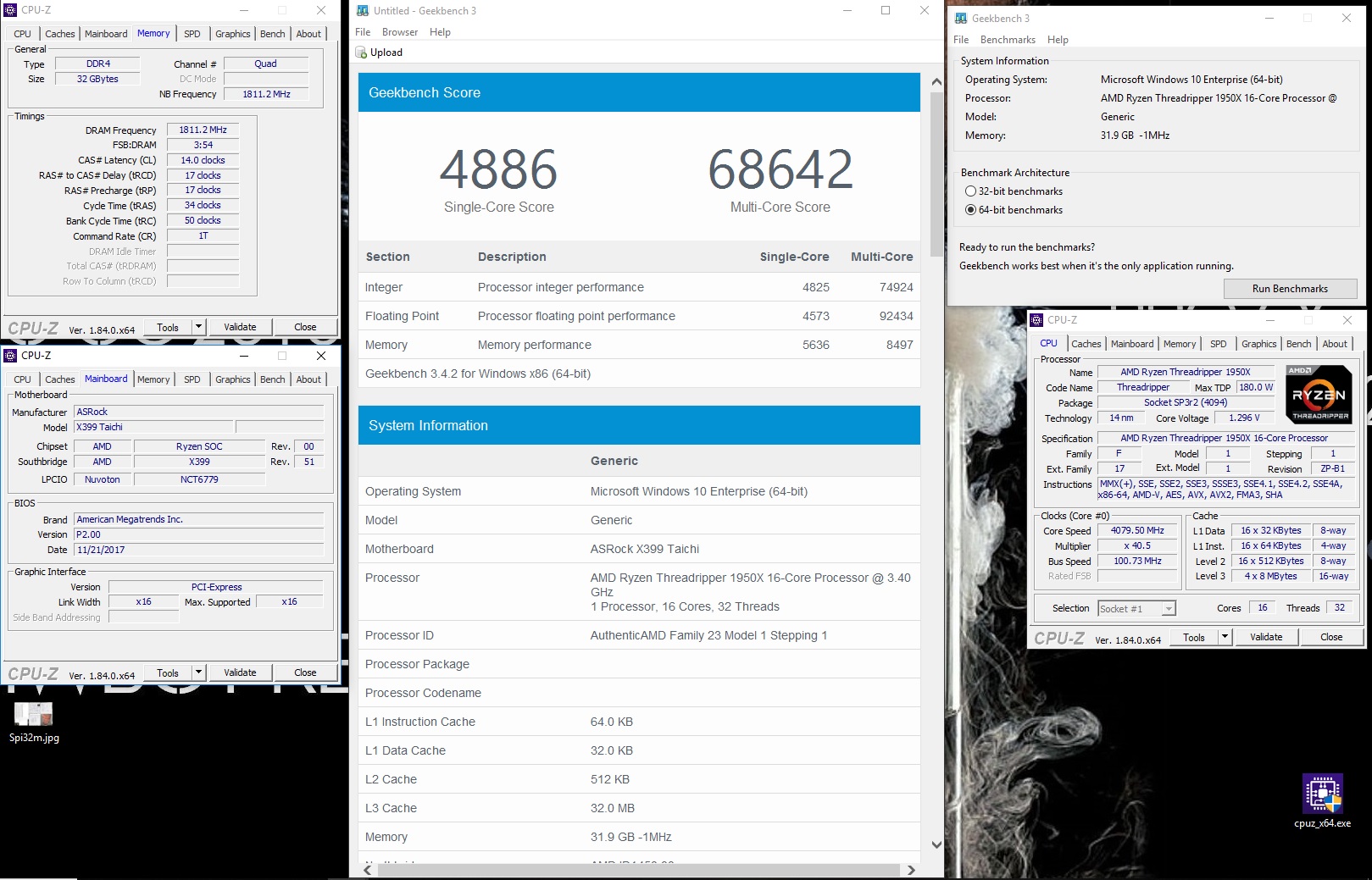Open Help menu in Untitled Geekbench window
The height and width of the screenshot is (880, 1372).
pyautogui.click(x=440, y=32)
